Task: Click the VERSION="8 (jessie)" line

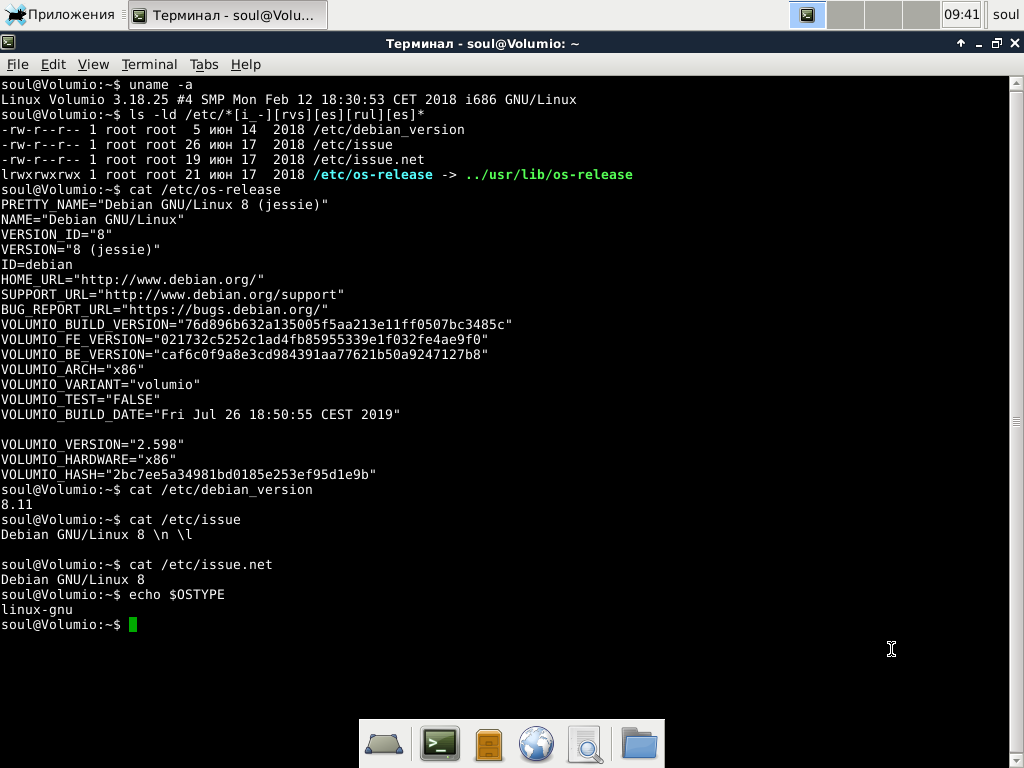Action: (80, 249)
